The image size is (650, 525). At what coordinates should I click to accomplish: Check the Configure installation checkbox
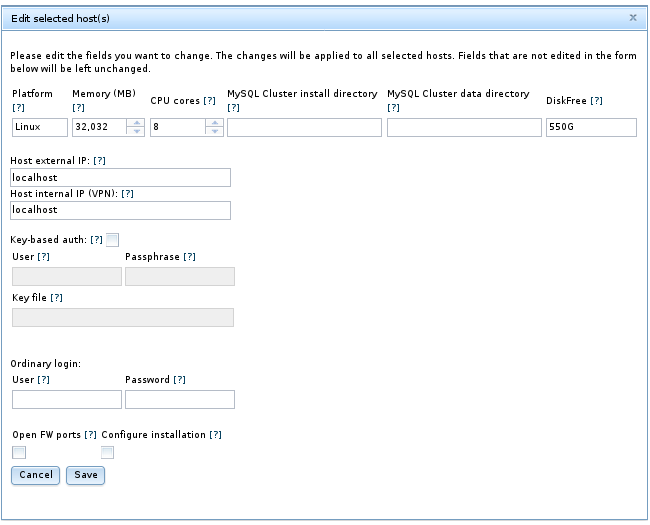pyautogui.click(x=108, y=453)
